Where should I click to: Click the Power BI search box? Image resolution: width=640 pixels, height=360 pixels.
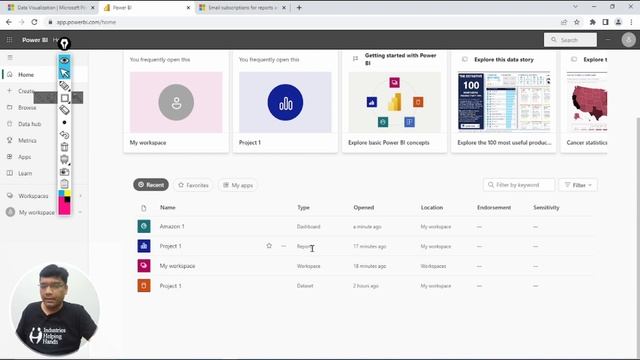pyautogui.click(x=570, y=40)
